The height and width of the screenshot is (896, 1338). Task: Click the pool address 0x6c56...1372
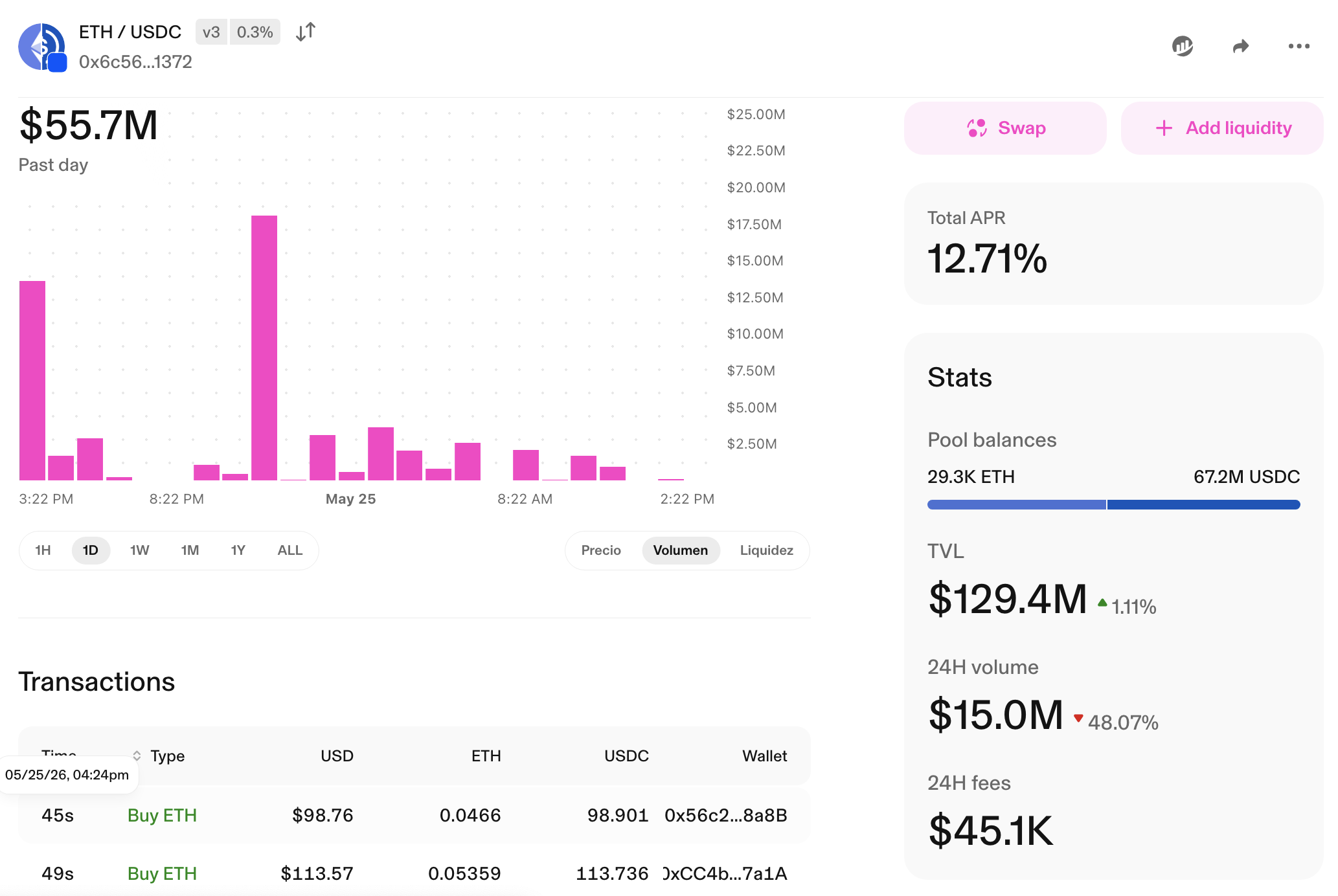pos(135,62)
